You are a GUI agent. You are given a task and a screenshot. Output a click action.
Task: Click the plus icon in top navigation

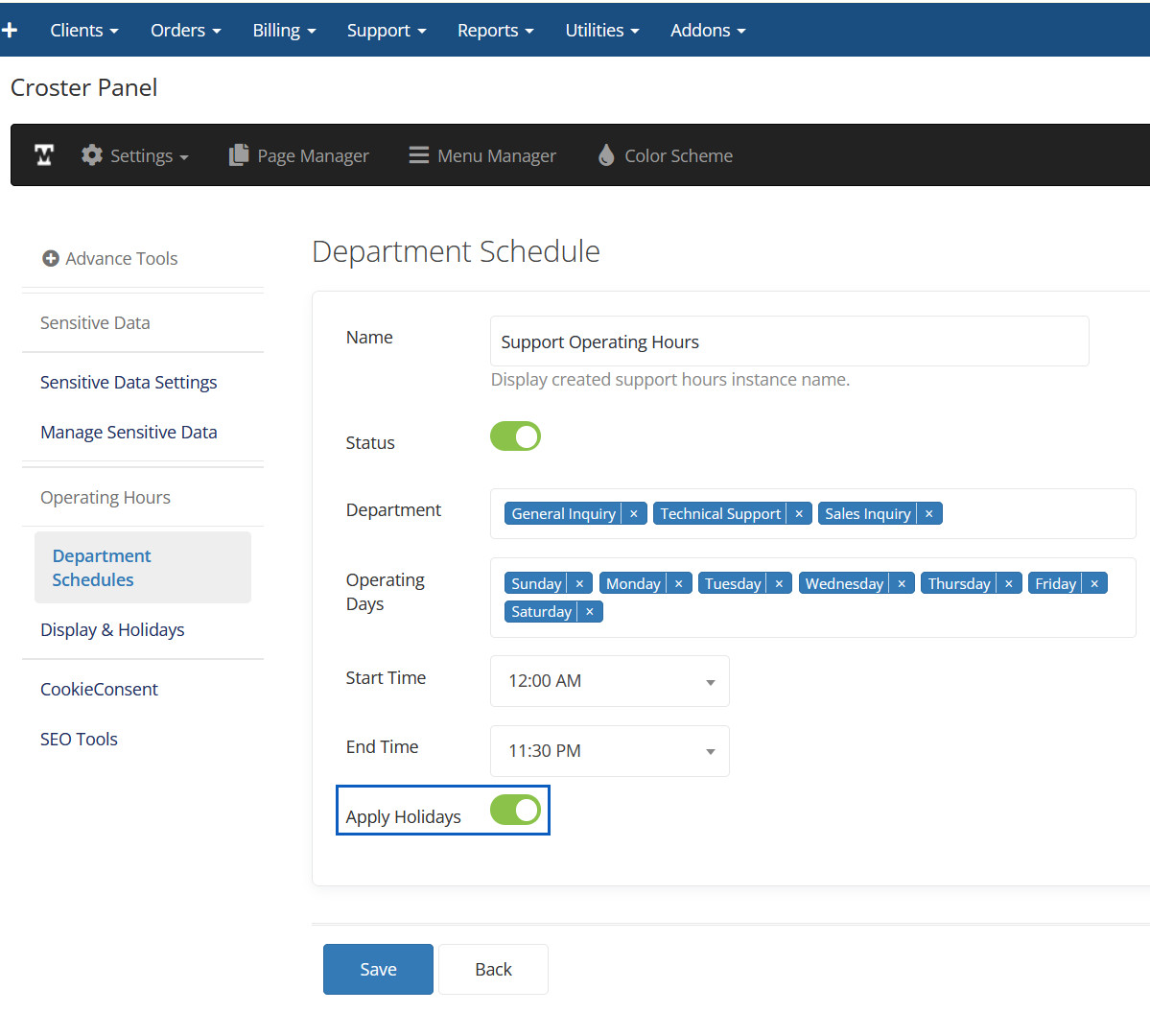click(x=11, y=30)
